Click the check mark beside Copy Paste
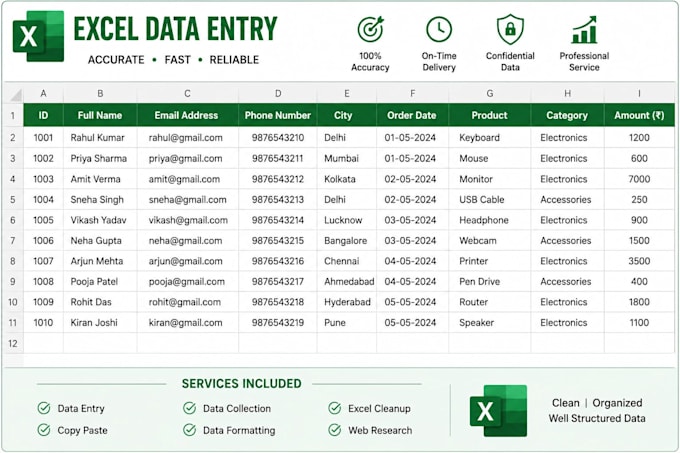 point(44,430)
